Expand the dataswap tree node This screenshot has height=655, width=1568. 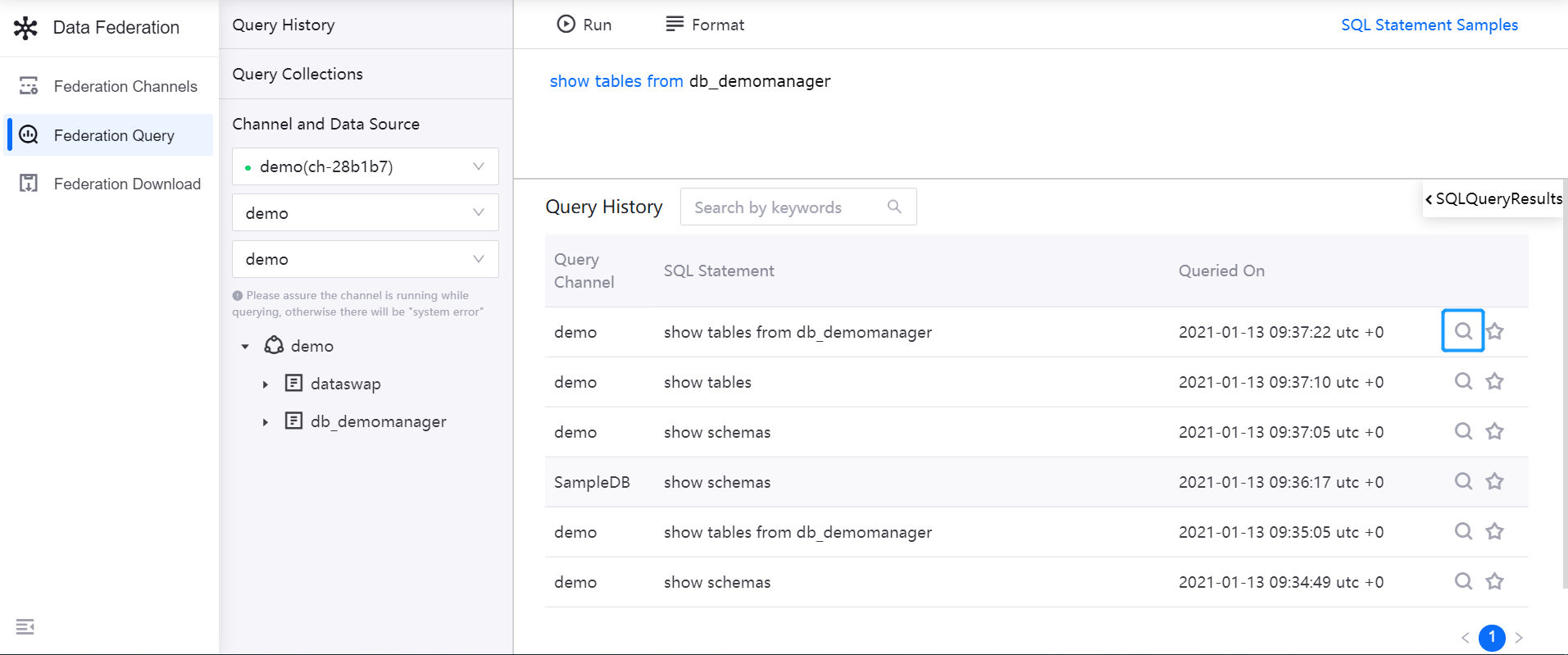tap(266, 384)
